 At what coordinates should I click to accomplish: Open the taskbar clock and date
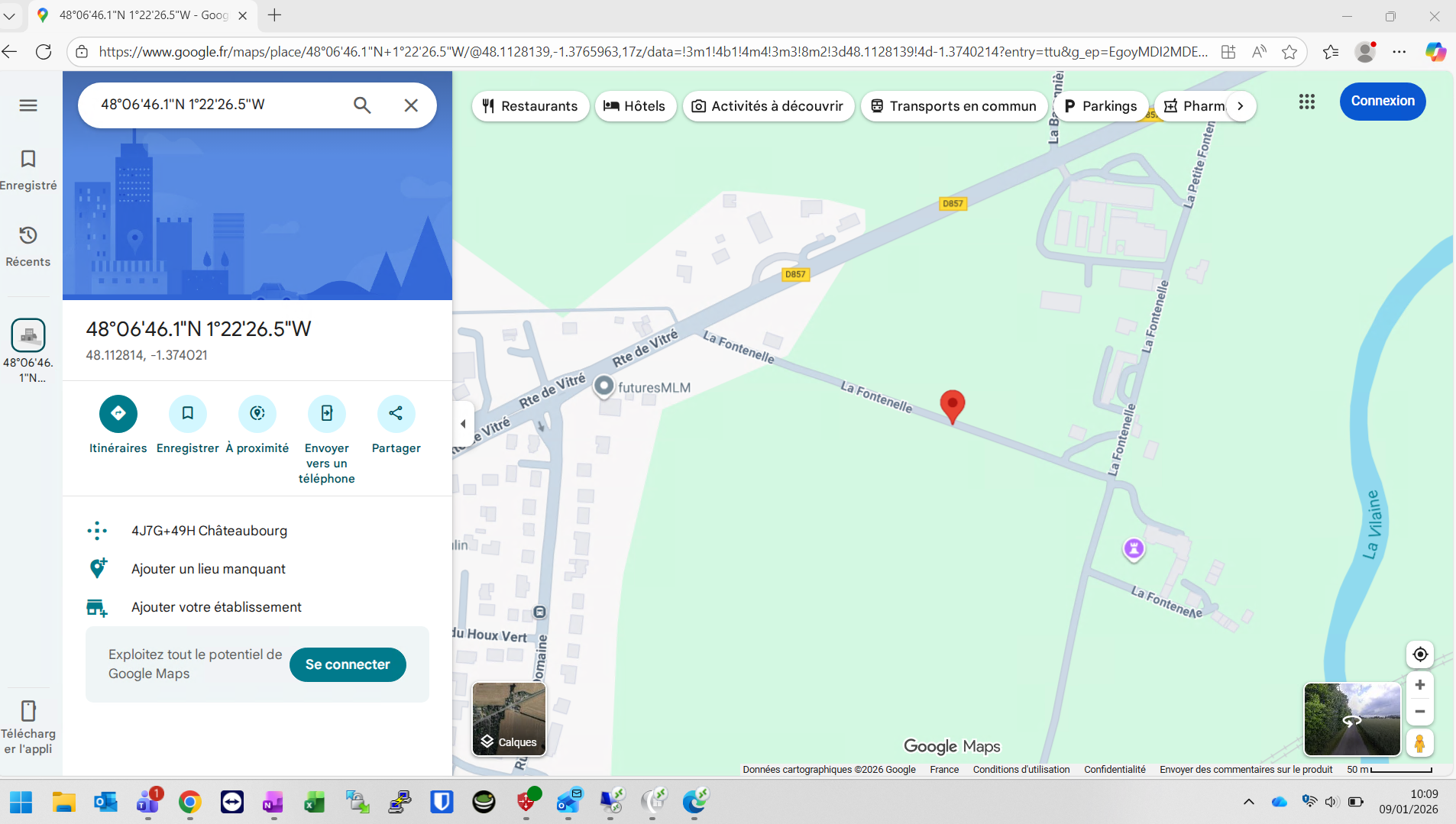pos(1409,802)
